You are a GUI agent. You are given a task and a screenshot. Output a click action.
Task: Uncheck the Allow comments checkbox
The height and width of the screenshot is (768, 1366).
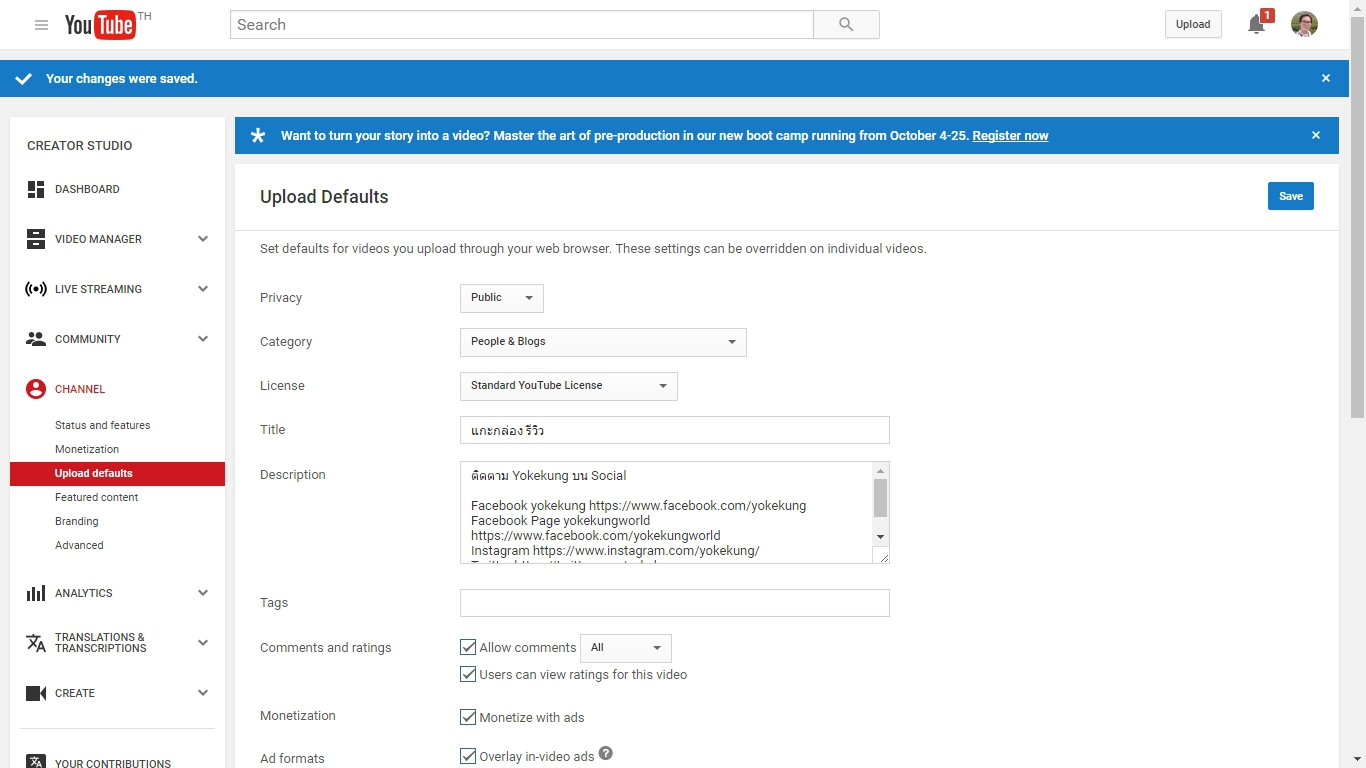click(468, 648)
